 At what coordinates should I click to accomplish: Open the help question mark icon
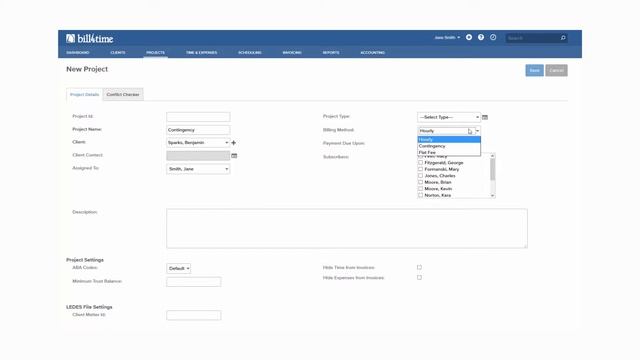pos(481,37)
